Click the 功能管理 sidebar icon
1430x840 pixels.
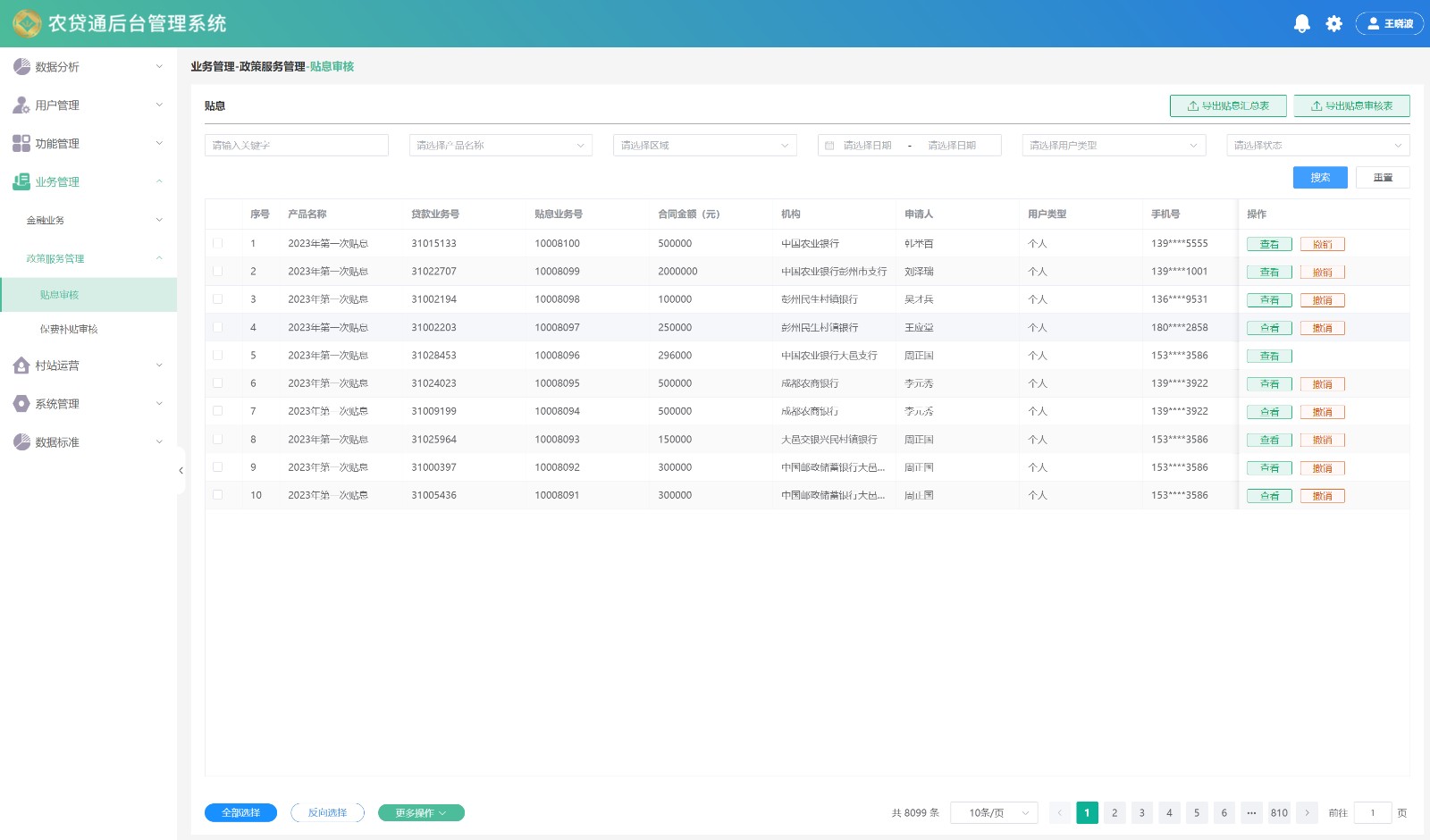[21, 144]
